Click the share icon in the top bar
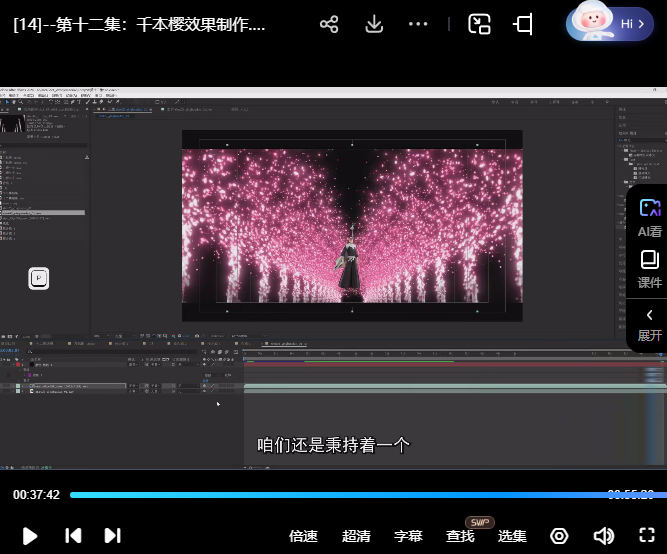Viewport: 667px width, 554px height. point(329,24)
